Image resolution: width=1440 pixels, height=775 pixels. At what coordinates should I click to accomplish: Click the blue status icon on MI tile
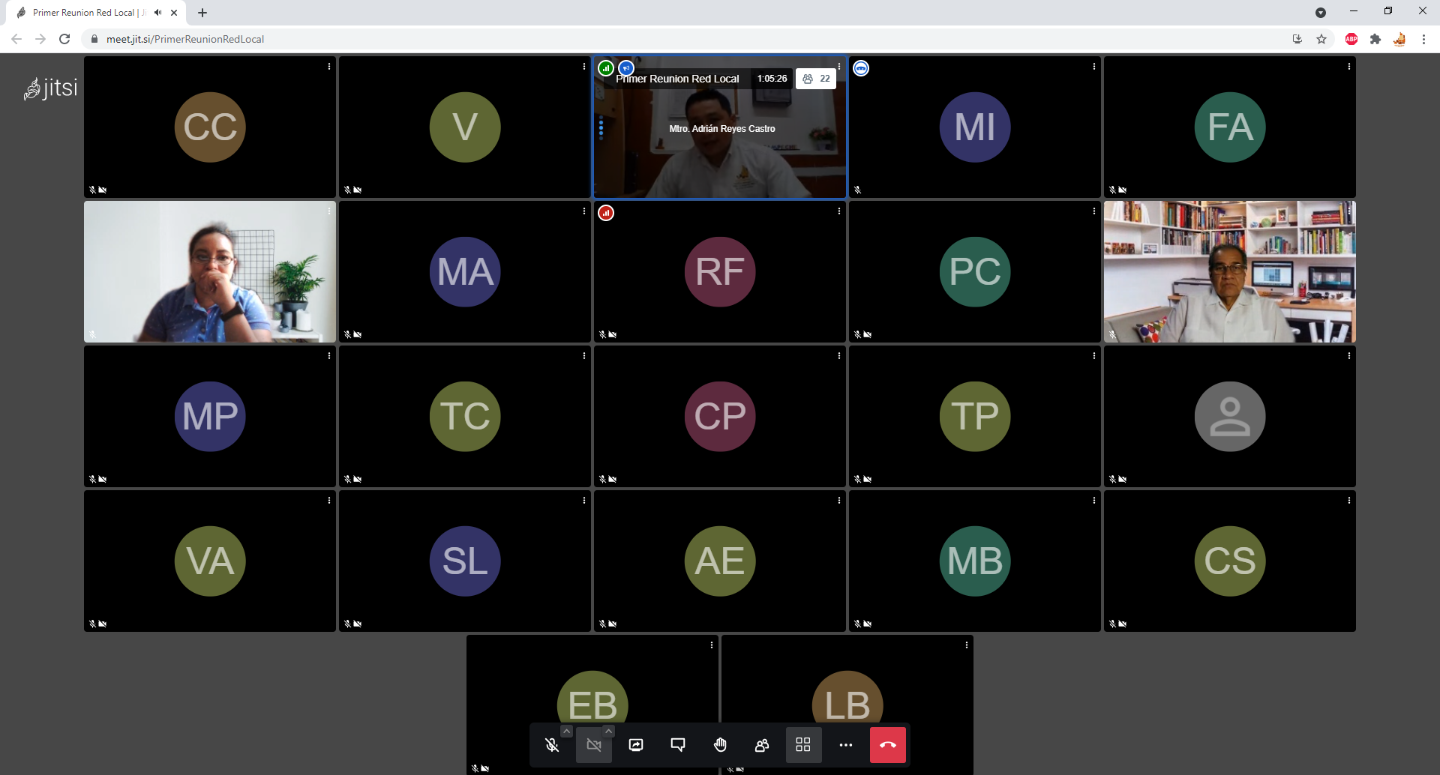tap(861, 68)
